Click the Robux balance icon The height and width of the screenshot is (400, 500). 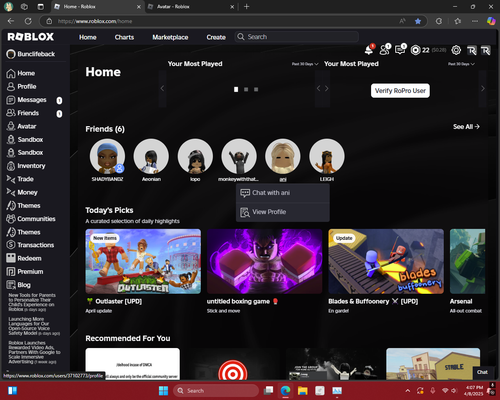pos(415,50)
